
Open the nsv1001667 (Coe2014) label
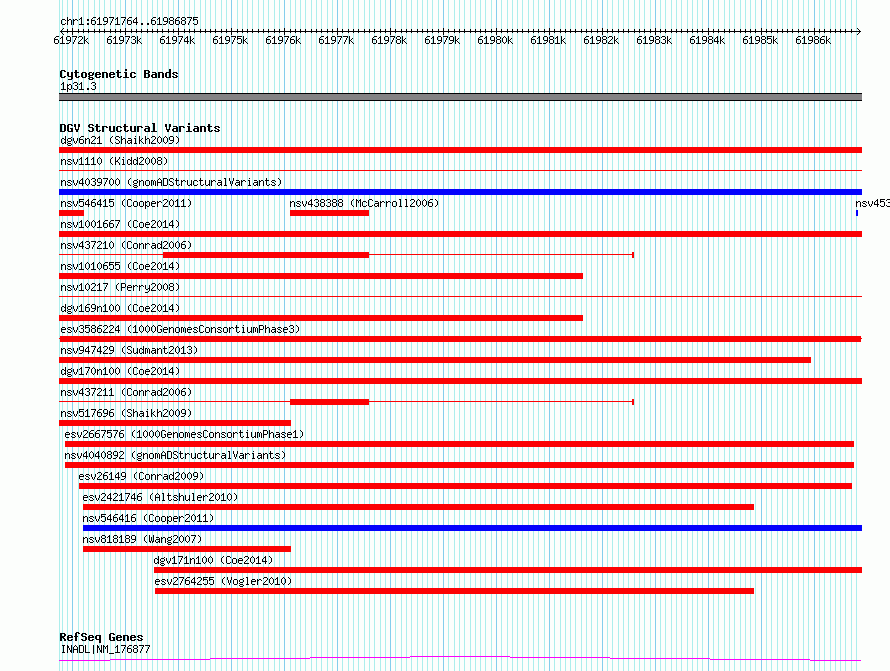pyautogui.click(x=120, y=224)
